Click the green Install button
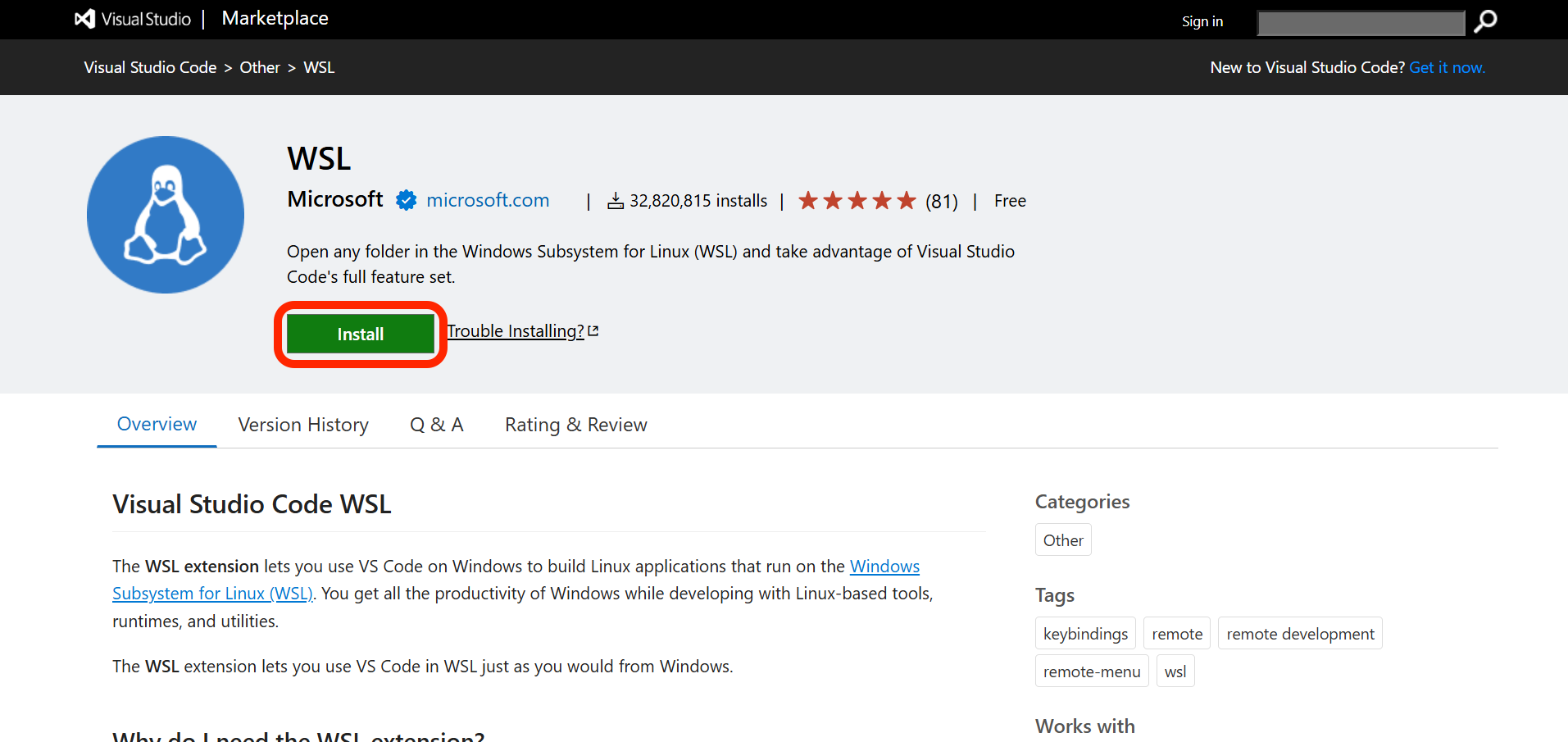This screenshot has height=742, width=1568. [359, 334]
